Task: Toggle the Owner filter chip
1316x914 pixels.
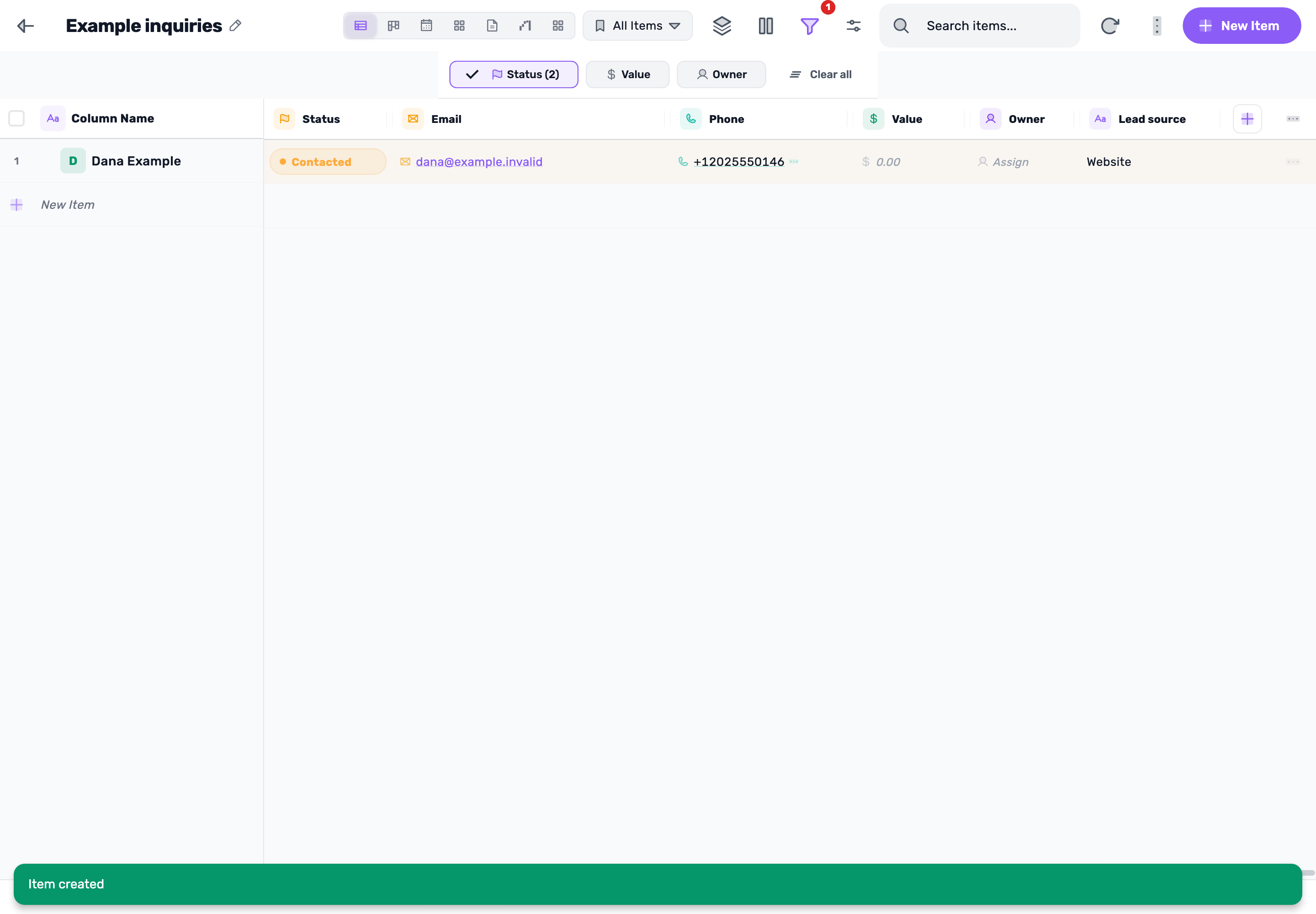Action: pos(722,74)
